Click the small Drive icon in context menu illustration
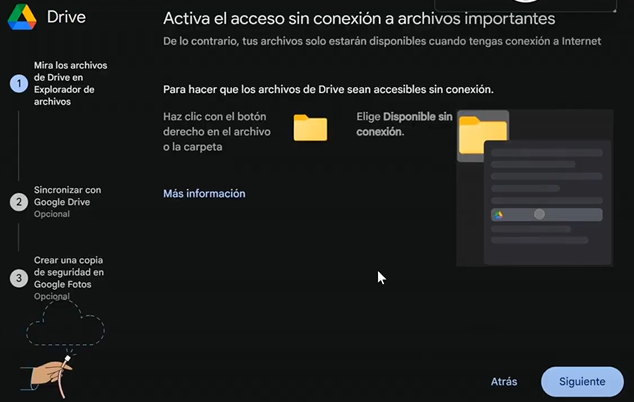This screenshot has height=402, width=634. click(498, 214)
